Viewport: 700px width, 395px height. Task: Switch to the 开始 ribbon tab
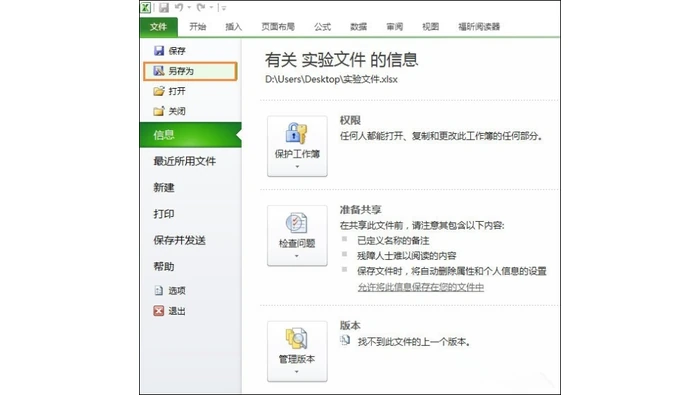[x=197, y=27]
